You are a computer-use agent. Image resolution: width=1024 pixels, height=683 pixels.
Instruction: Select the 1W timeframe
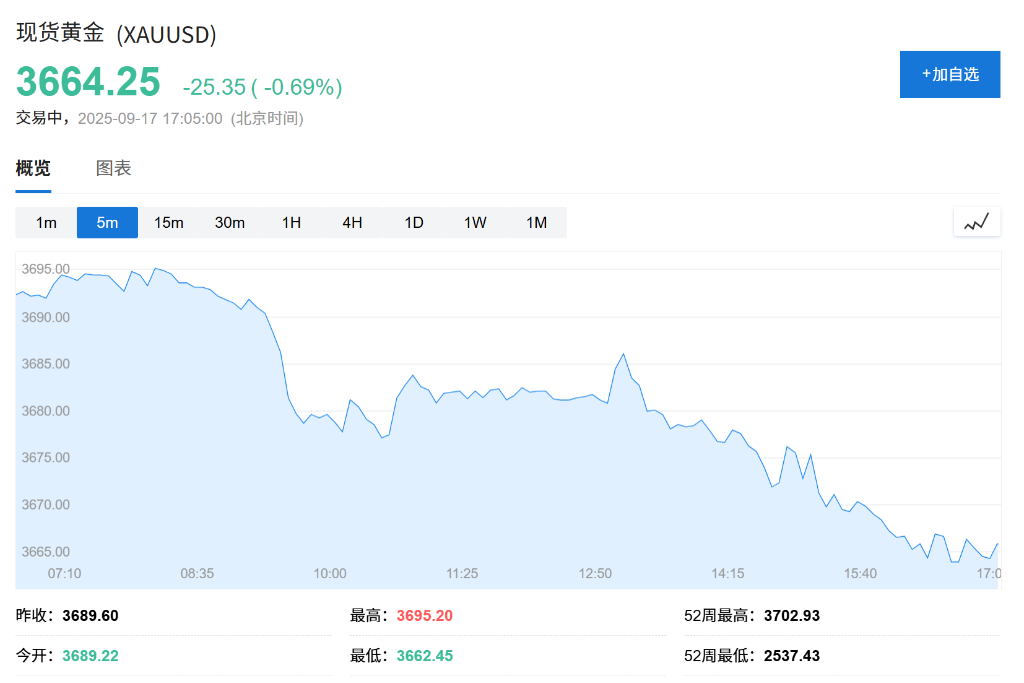475,222
